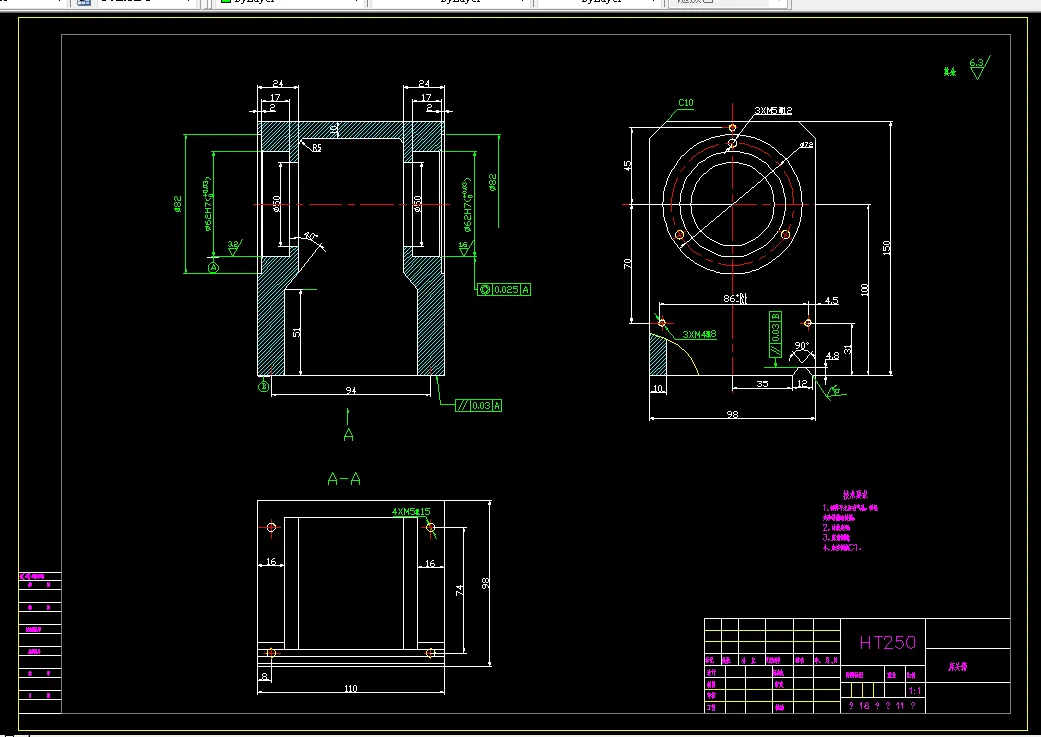The height and width of the screenshot is (737, 1041).
Task: Select the 0.03 A parallelism tolerance frame
Action: [x=479, y=406]
